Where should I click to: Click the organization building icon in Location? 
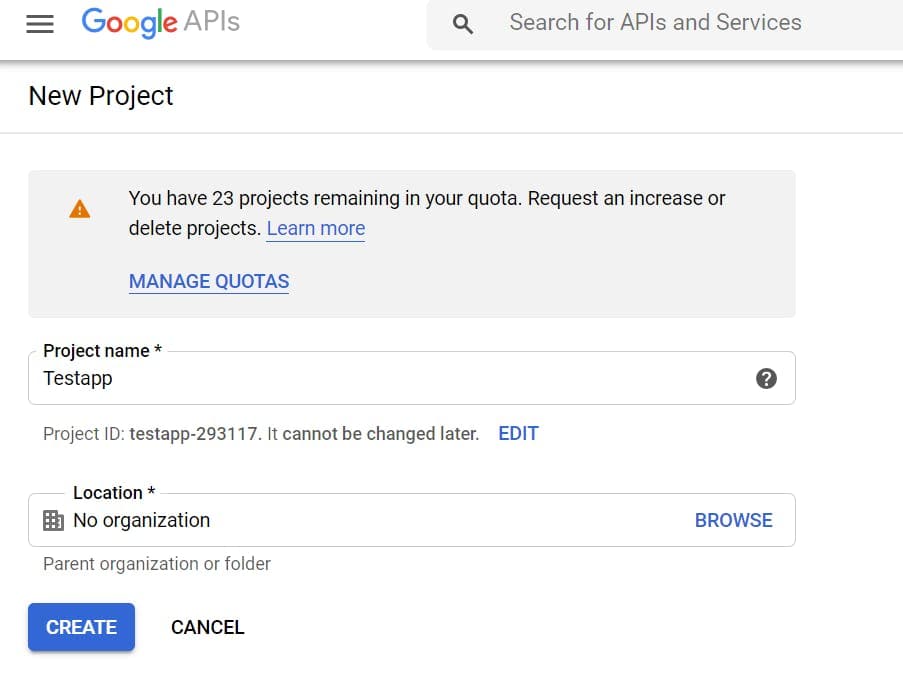53,520
